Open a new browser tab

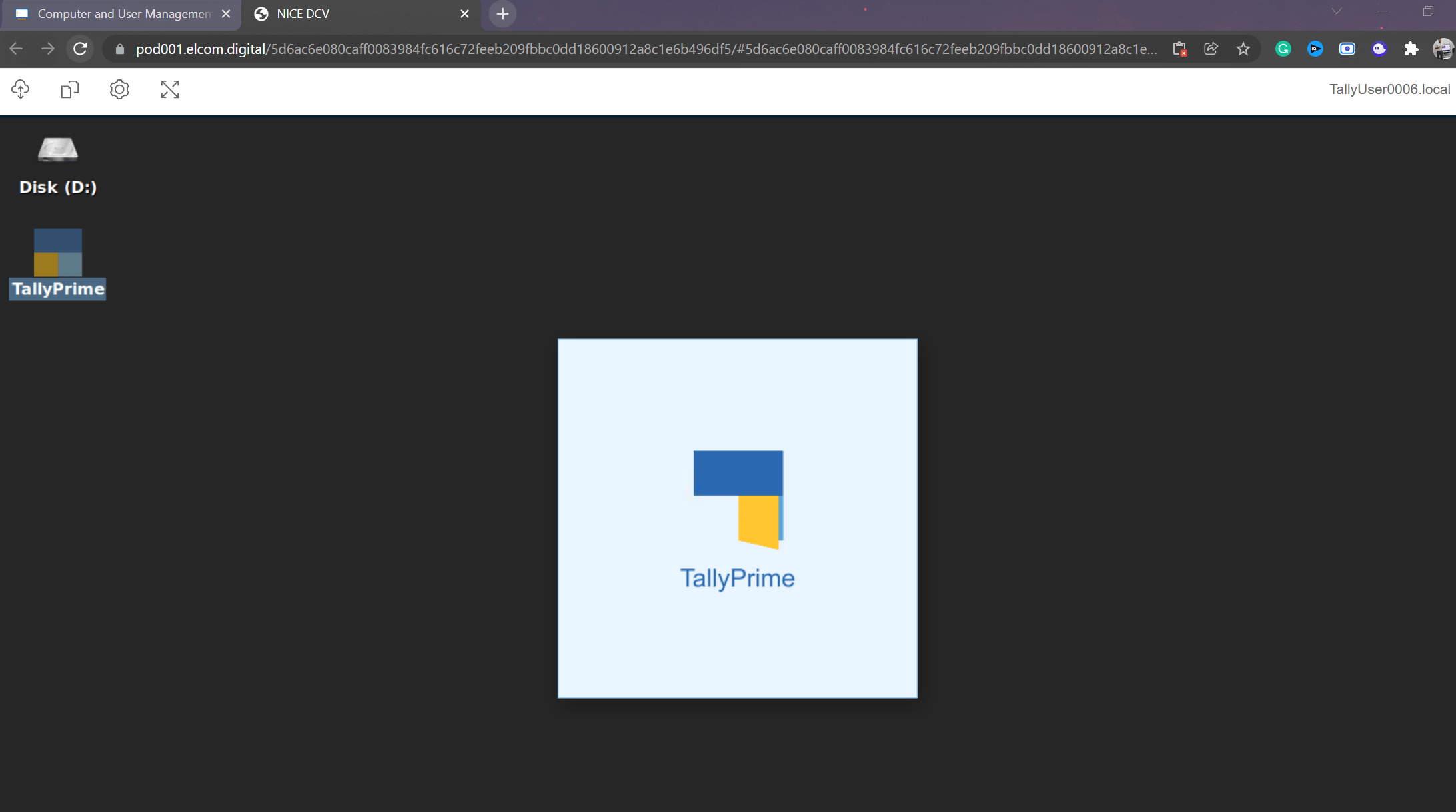502,14
